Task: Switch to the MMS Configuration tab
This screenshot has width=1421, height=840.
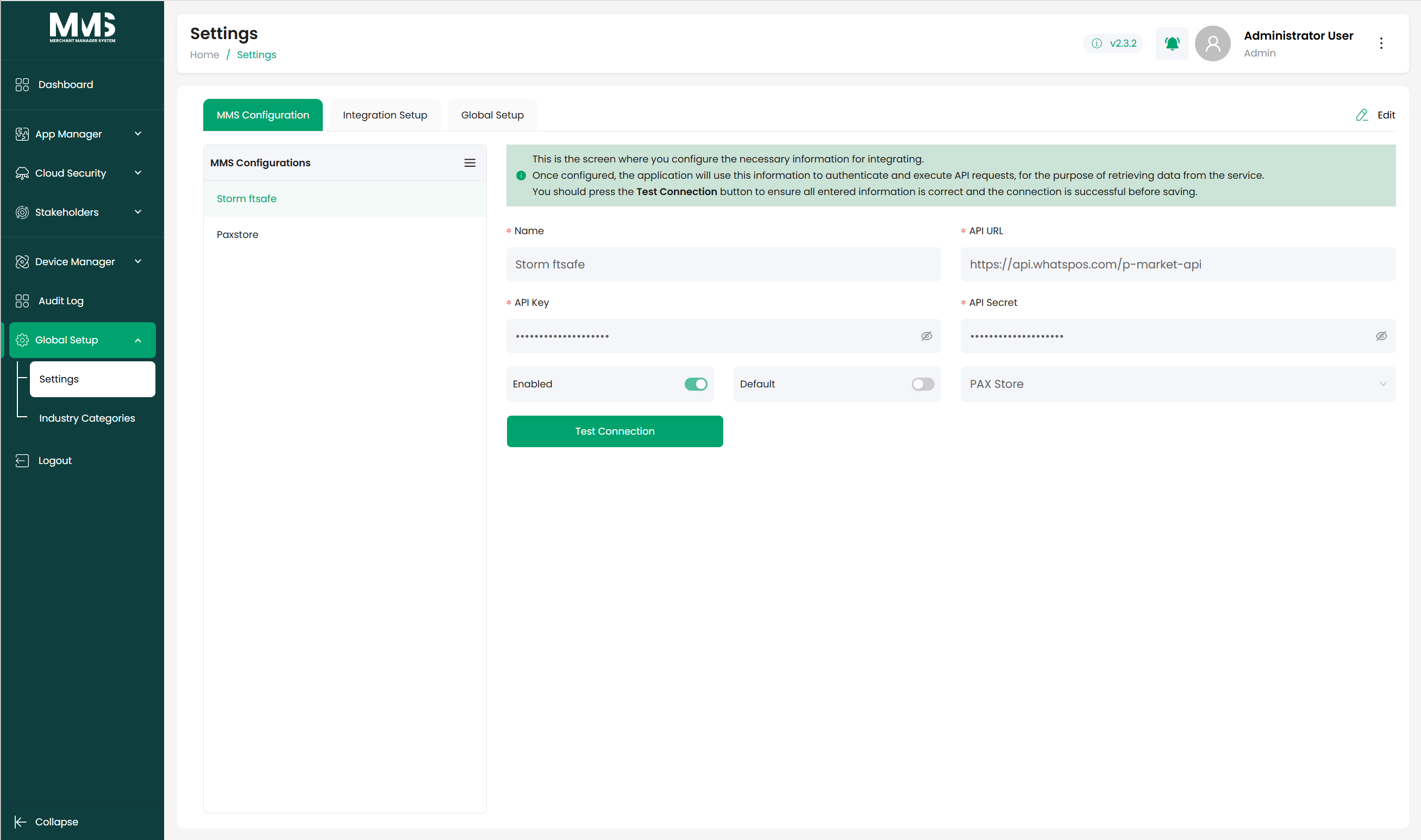Action: (x=262, y=115)
